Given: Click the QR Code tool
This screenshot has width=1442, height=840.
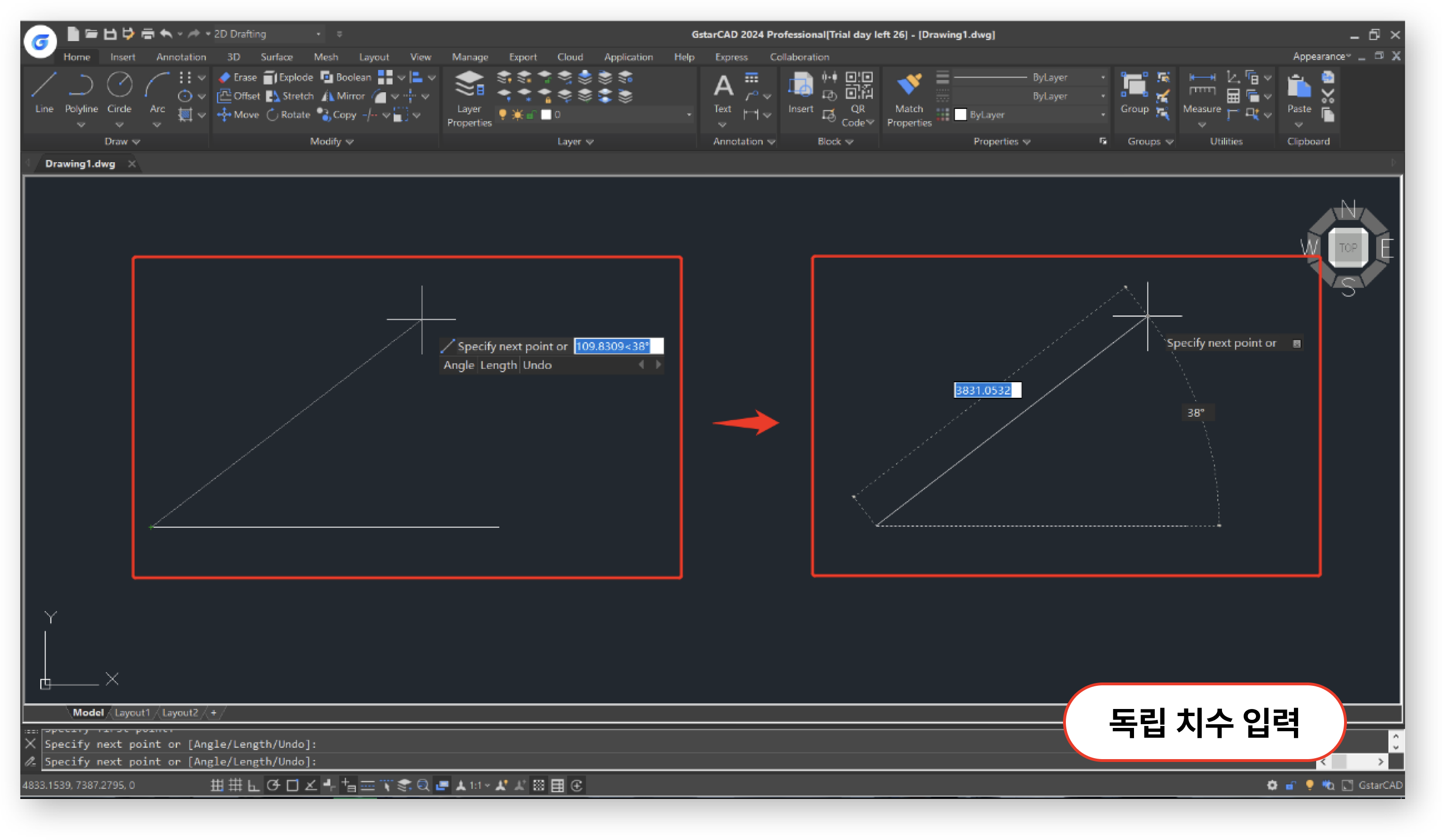Looking at the screenshot, I should click(x=858, y=98).
